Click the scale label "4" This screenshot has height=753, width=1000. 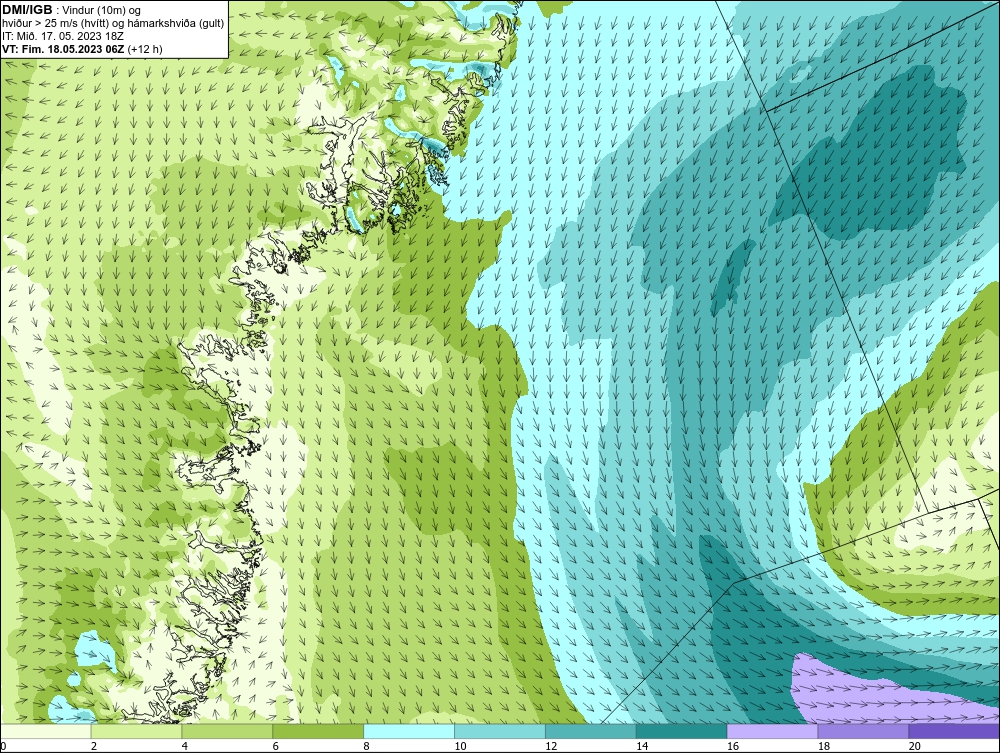point(184,746)
